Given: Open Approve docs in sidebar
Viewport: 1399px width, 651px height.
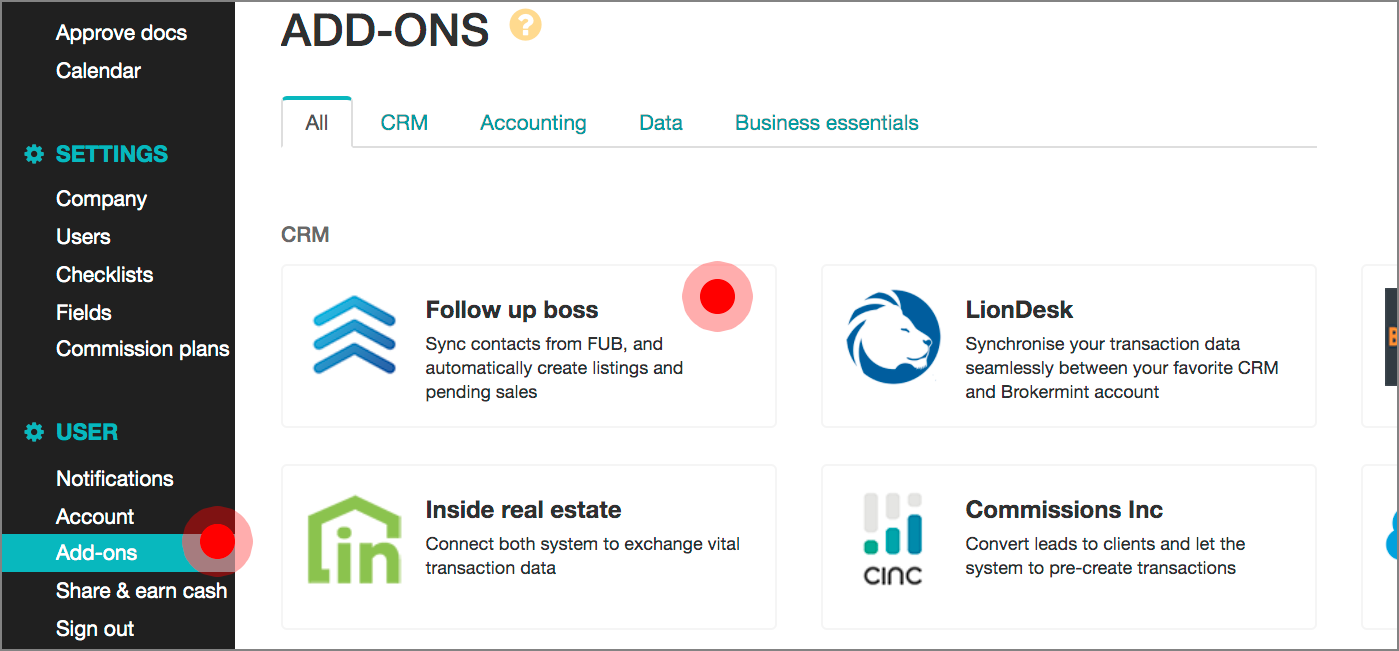Looking at the screenshot, I should coord(121,33).
